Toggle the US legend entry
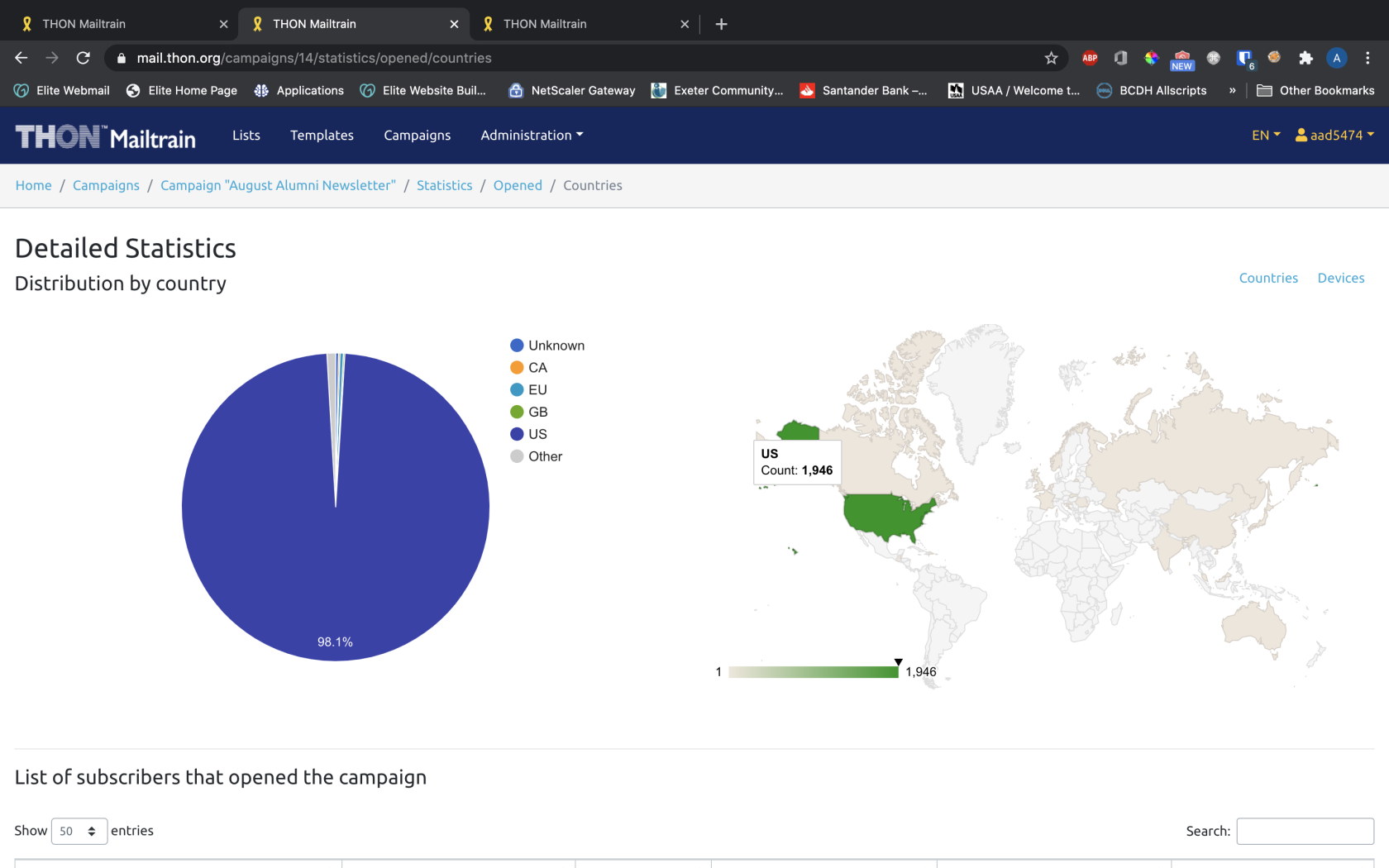Screen dimensions: 1389x868 [529, 434]
